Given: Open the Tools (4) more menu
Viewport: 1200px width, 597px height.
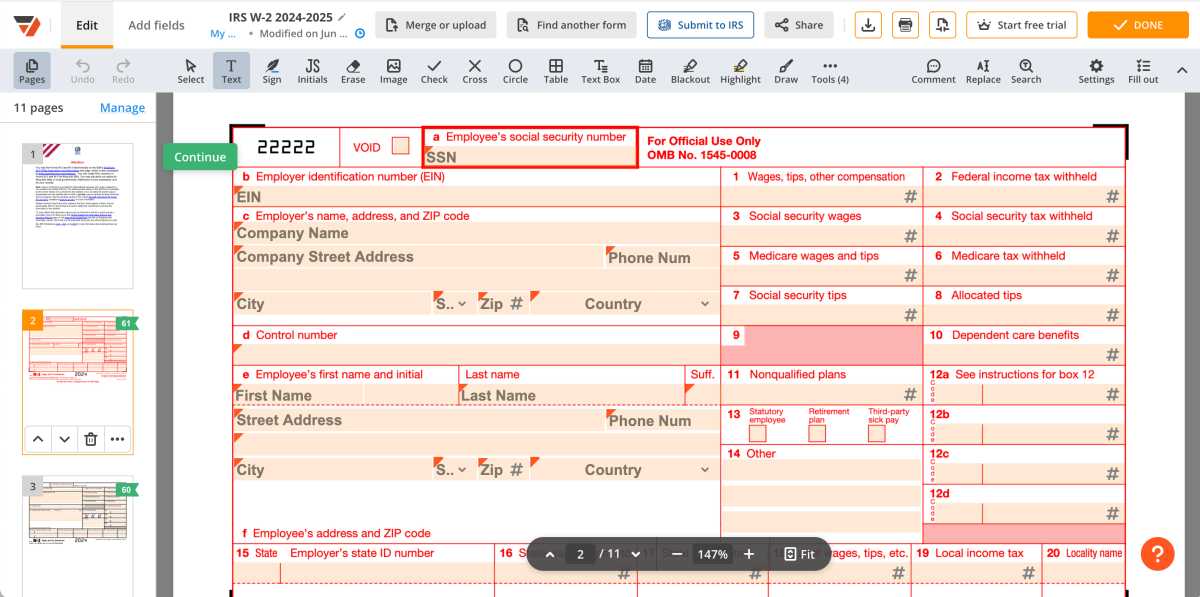Looking at the screenshot, I should pos(829,70).
